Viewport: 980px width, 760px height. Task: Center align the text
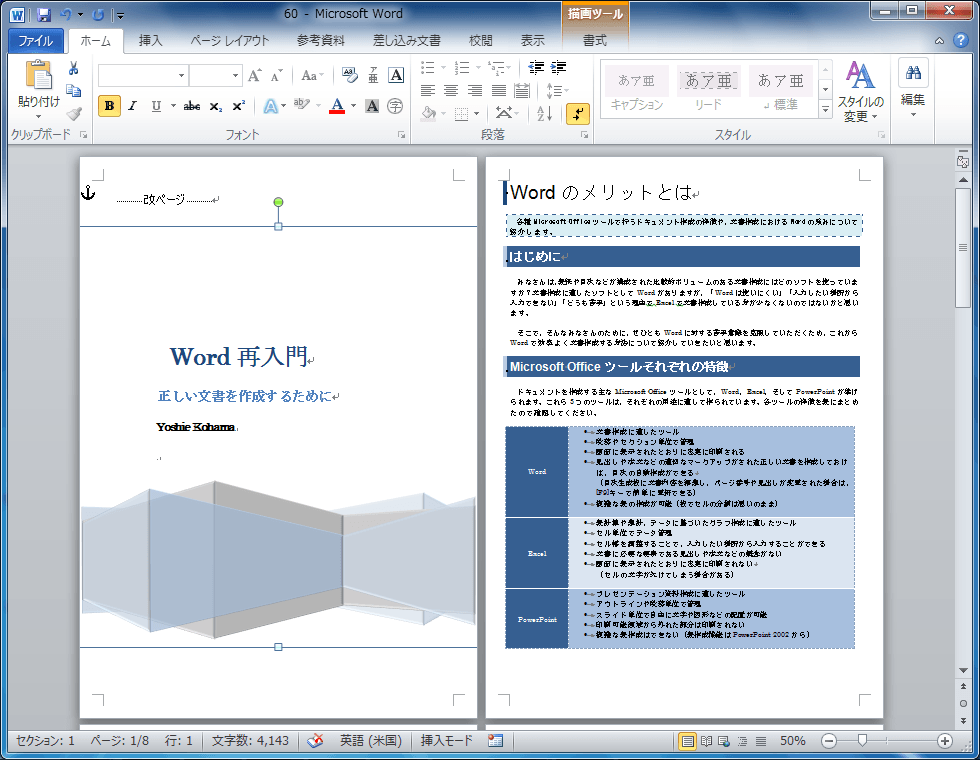coord(451,91)
